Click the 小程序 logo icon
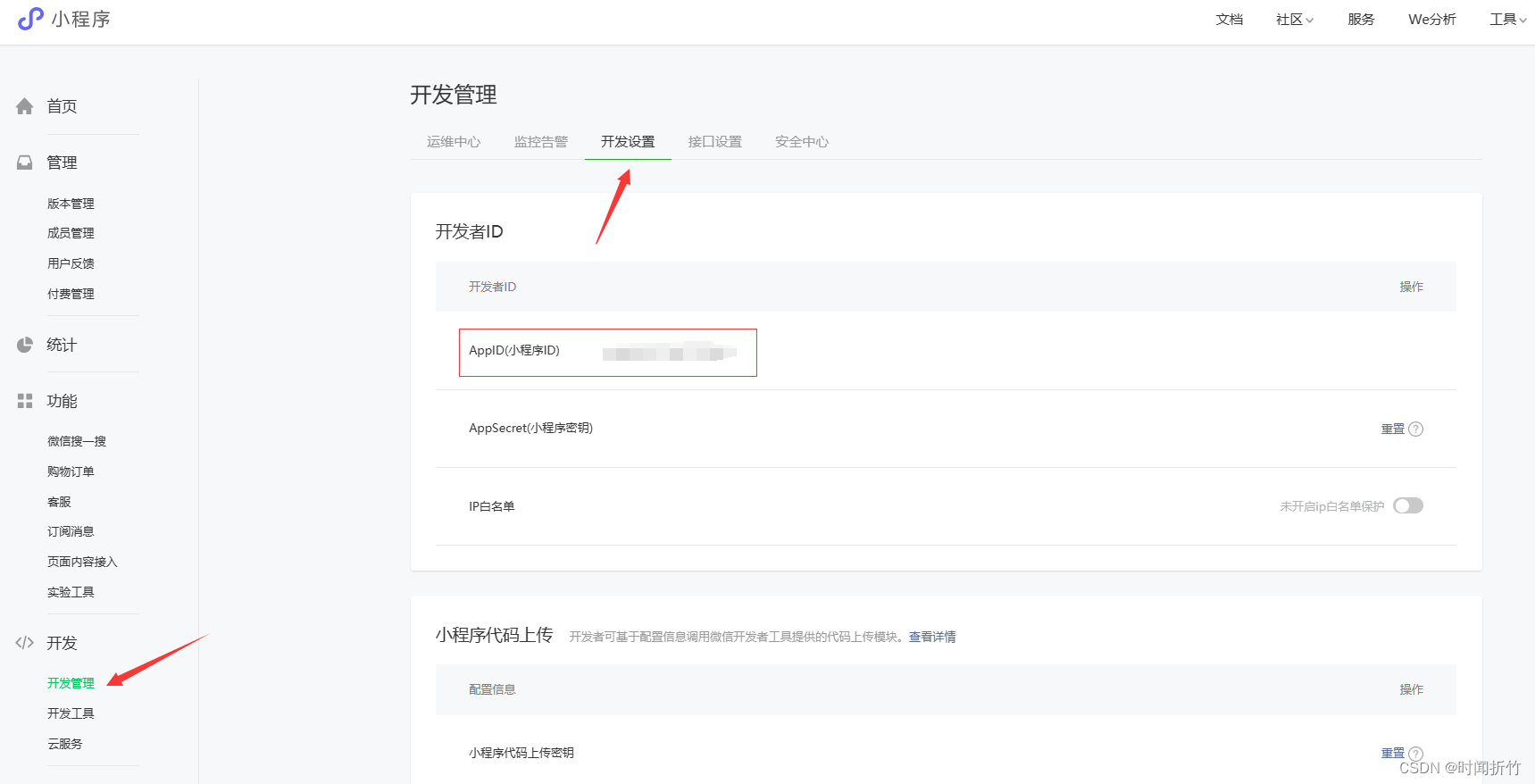Viewport: 1535px width, 784px height. click(x=30, y=19)
